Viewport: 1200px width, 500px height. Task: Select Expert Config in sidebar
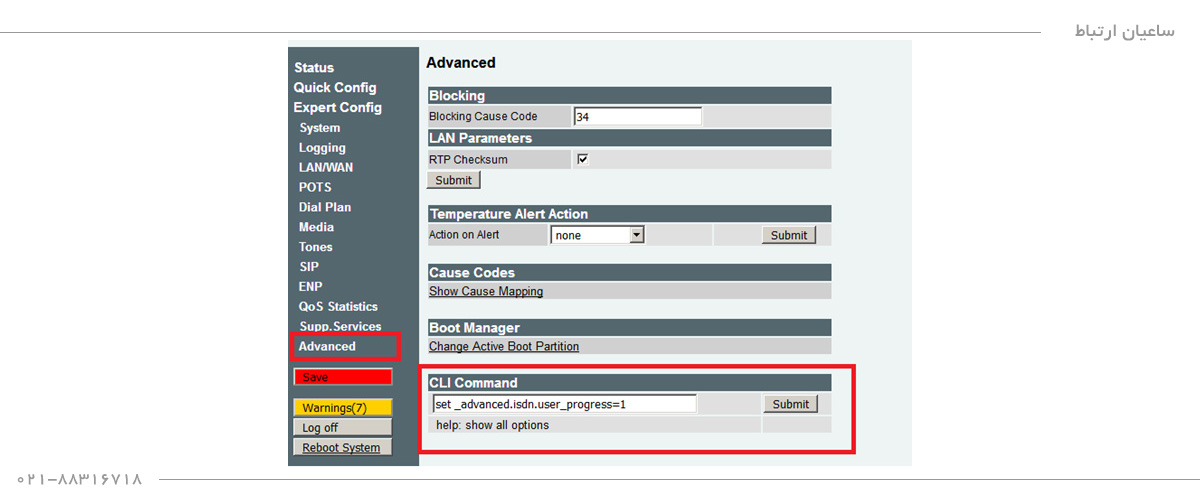click(337, 108)
